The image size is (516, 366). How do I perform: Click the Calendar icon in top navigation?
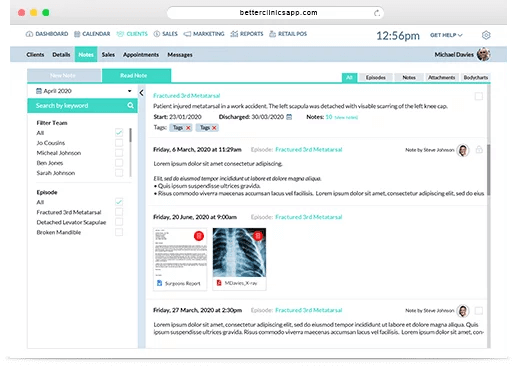(x=77, y=34)
